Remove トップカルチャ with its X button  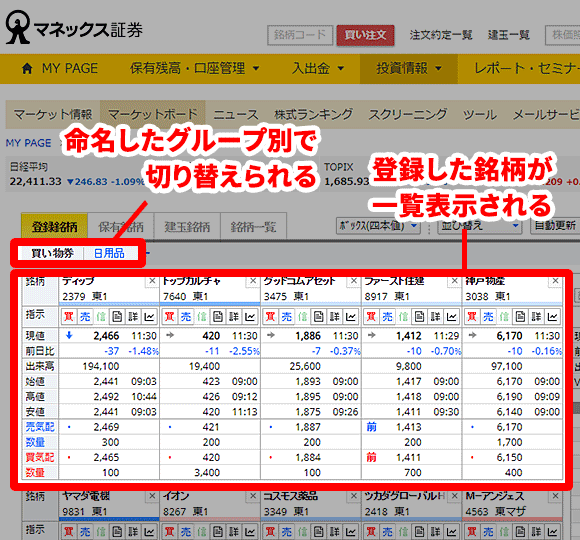point(253,281)
